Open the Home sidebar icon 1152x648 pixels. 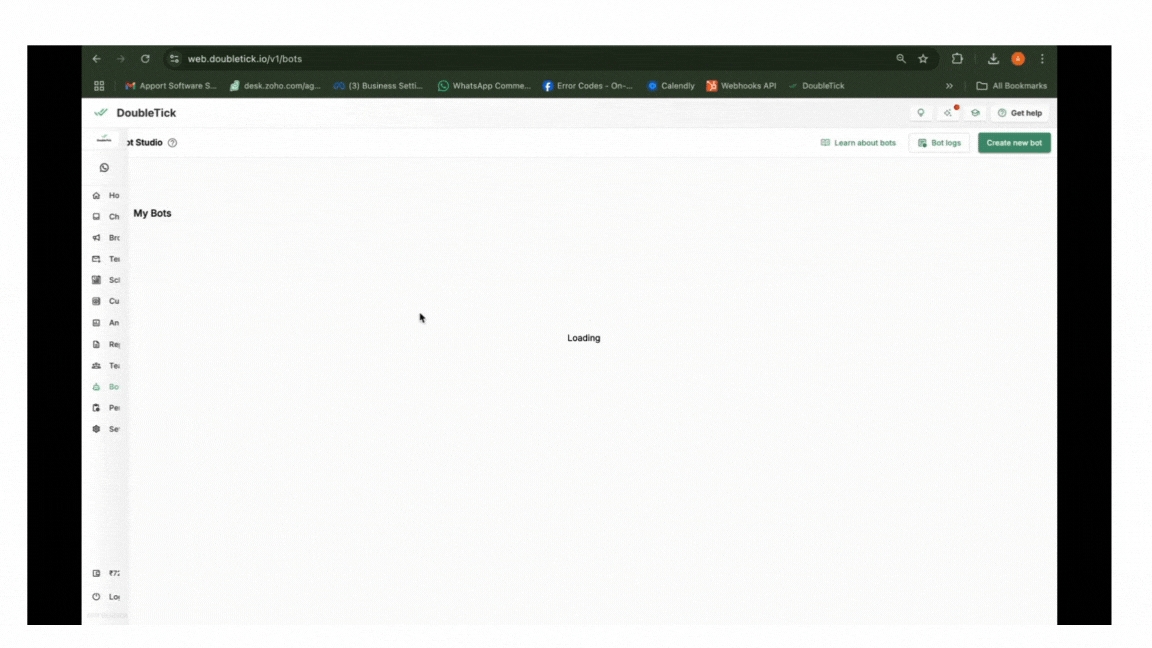coord(96,196)
